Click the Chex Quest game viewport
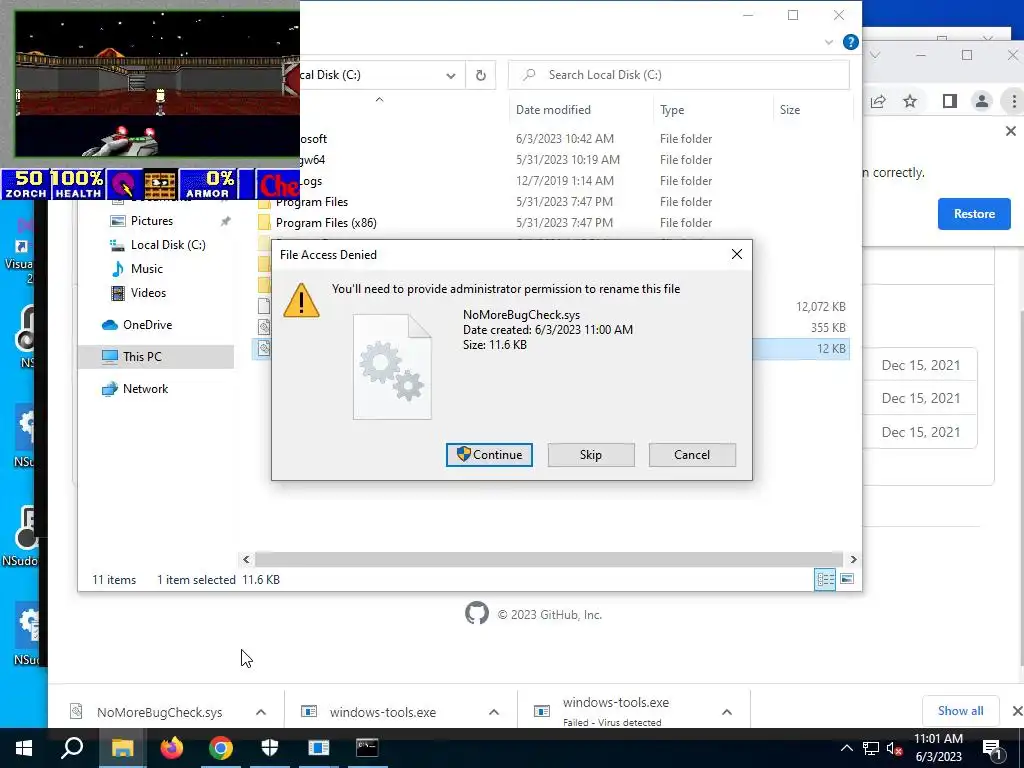This screenshot has height=768, width=1024. [157, 84]
